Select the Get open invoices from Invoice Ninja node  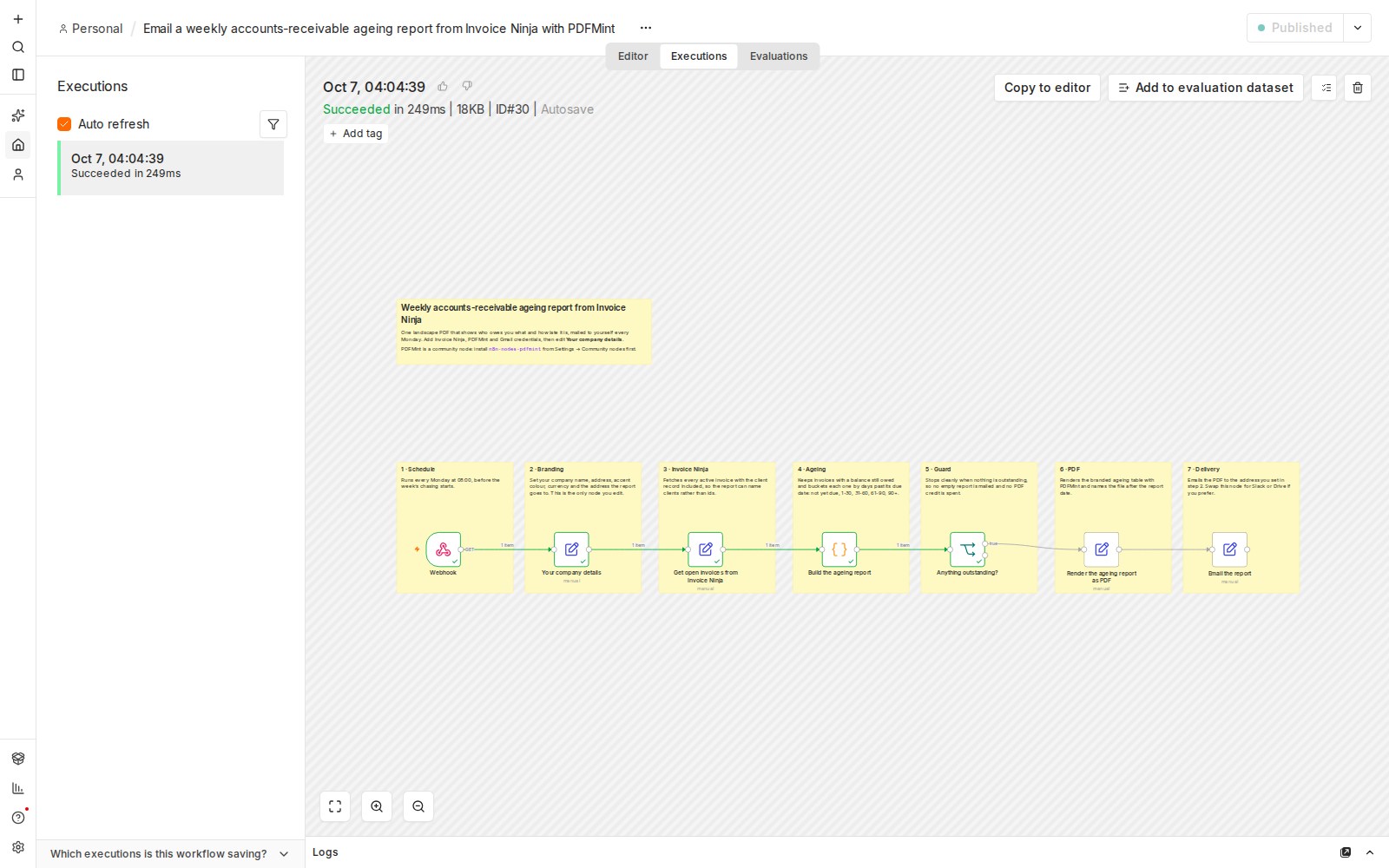tap(705, 549)
